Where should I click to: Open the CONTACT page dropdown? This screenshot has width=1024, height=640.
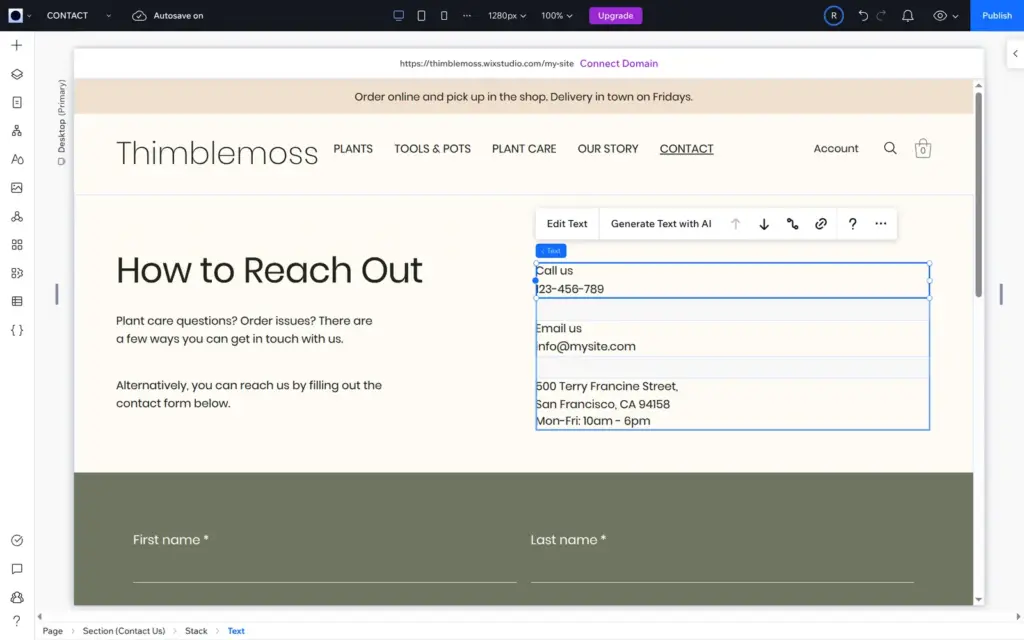tap(78, 16)
